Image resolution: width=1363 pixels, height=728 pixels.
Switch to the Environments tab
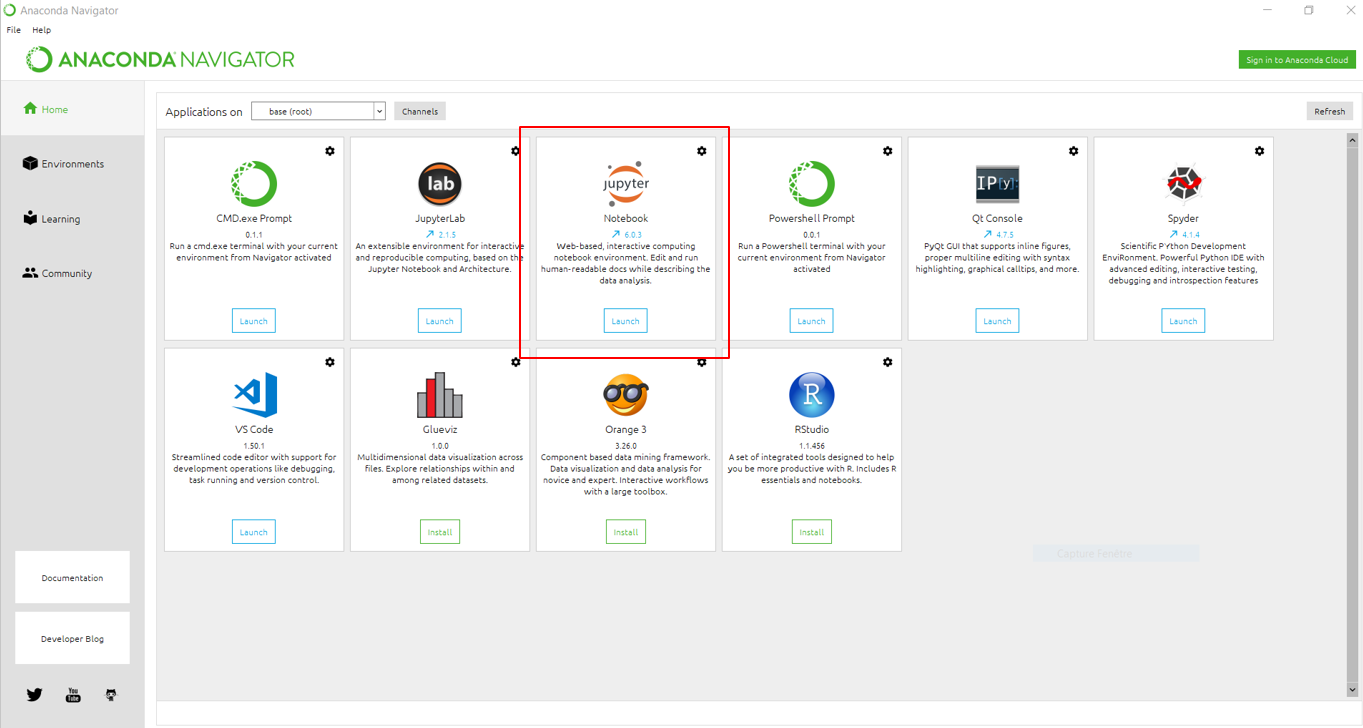click(x=72, y=164)
